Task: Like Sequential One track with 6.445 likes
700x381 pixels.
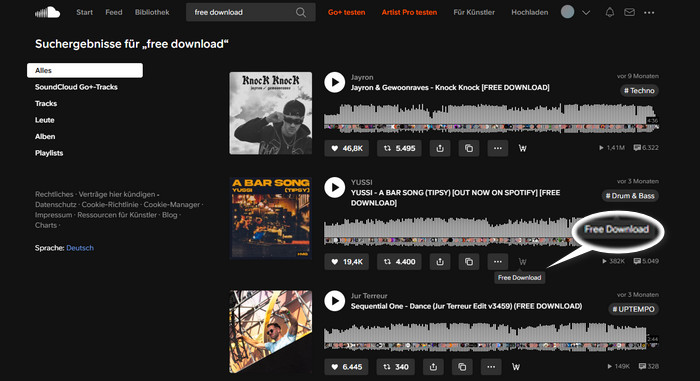Action: [x=346, y=367]
